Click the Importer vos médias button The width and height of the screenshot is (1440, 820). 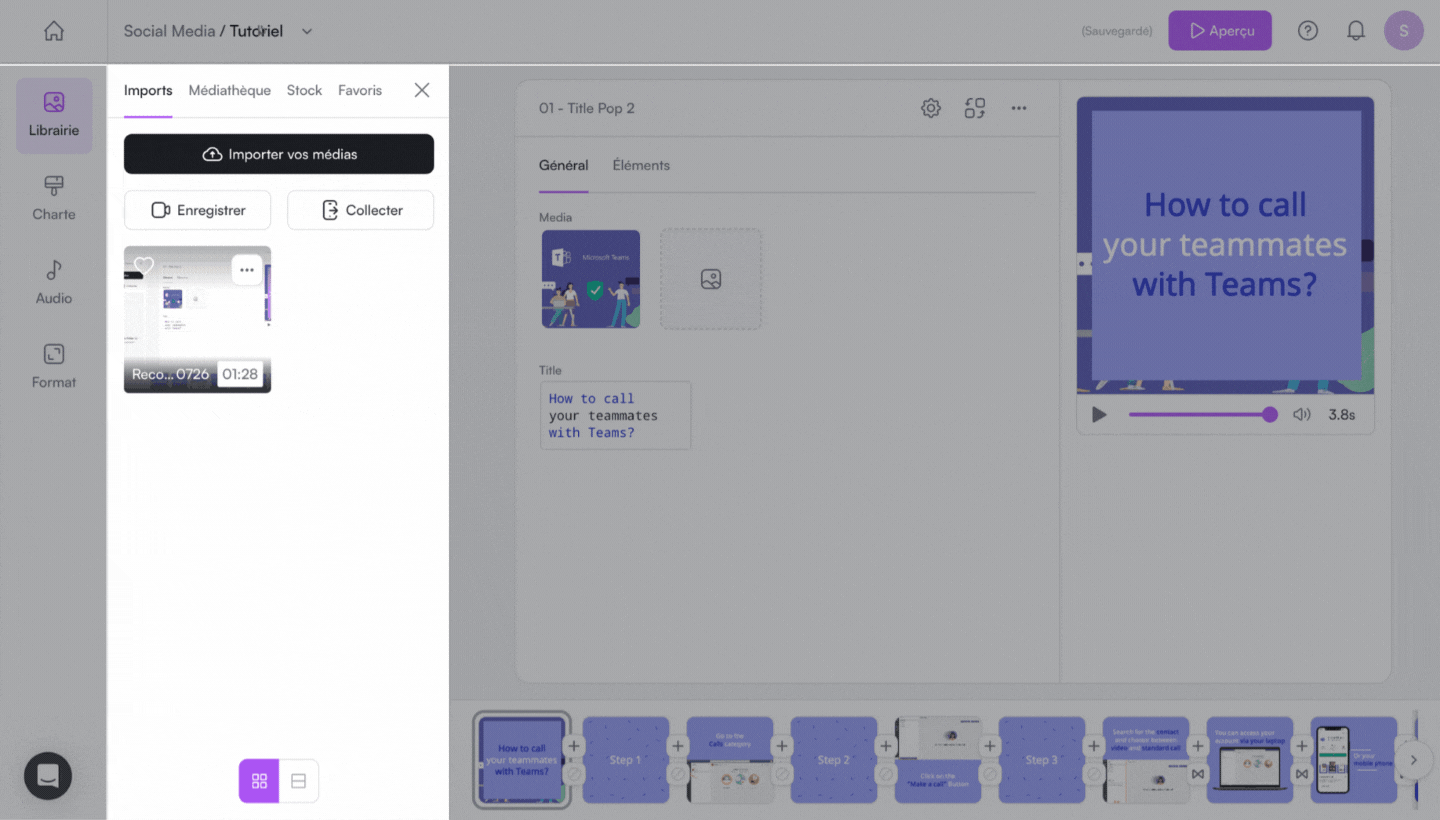pyautogui.click(x=279, y=154)
